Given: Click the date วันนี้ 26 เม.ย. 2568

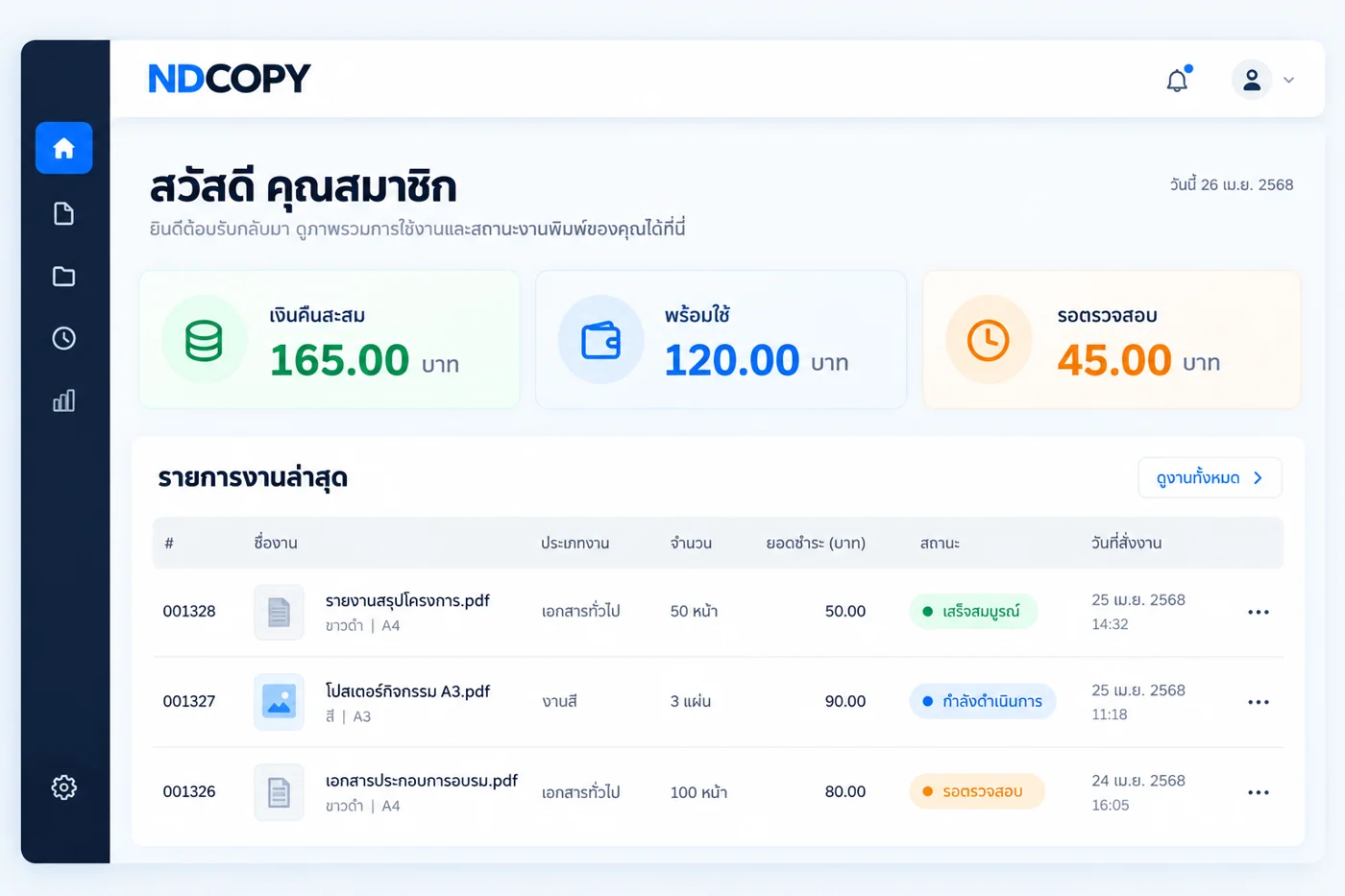Looking at the screenshot, I should [1232, 184].
